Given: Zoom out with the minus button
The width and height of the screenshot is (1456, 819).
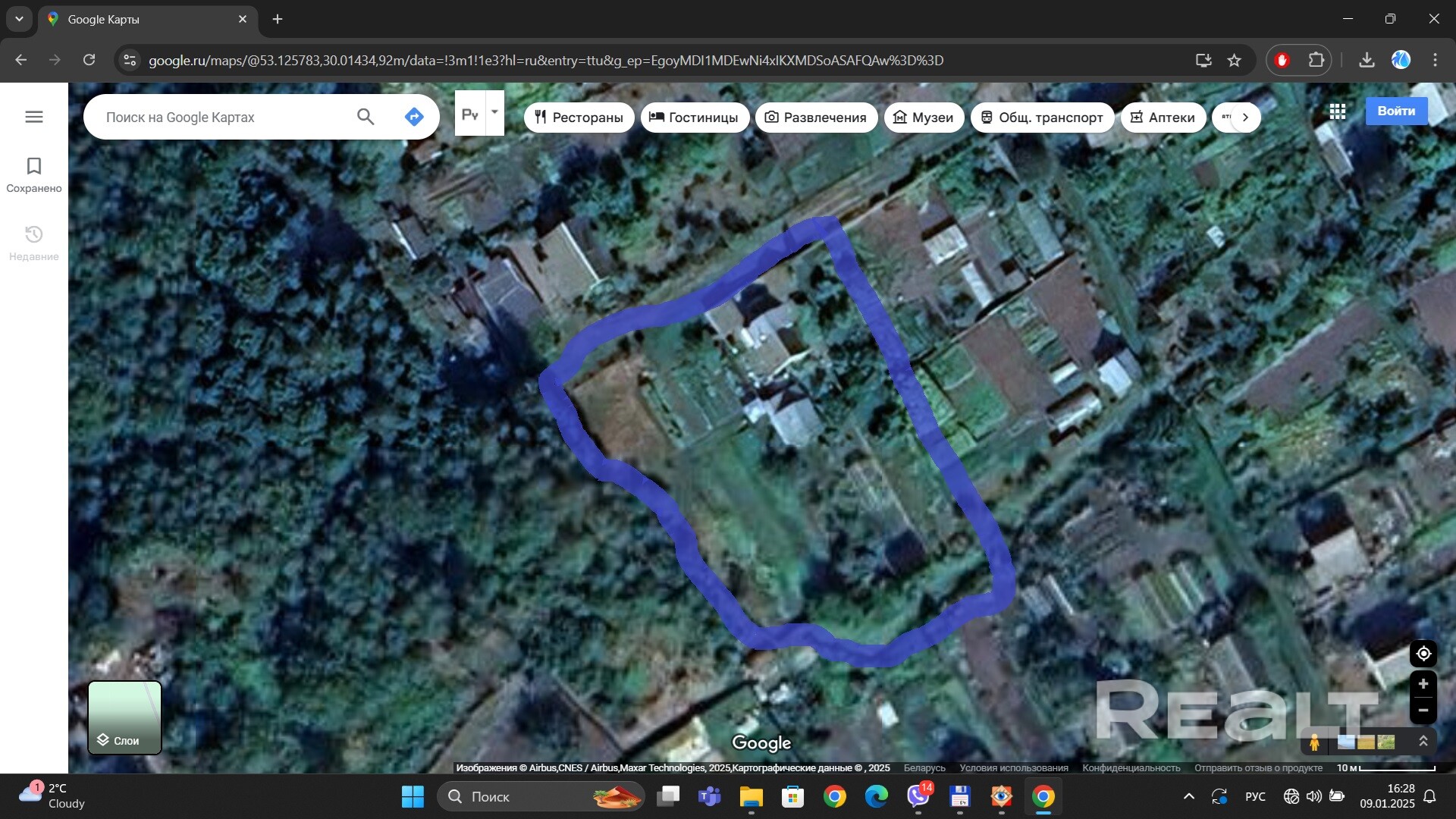Looking at the screenshot, I should (x=1423, y=711).
